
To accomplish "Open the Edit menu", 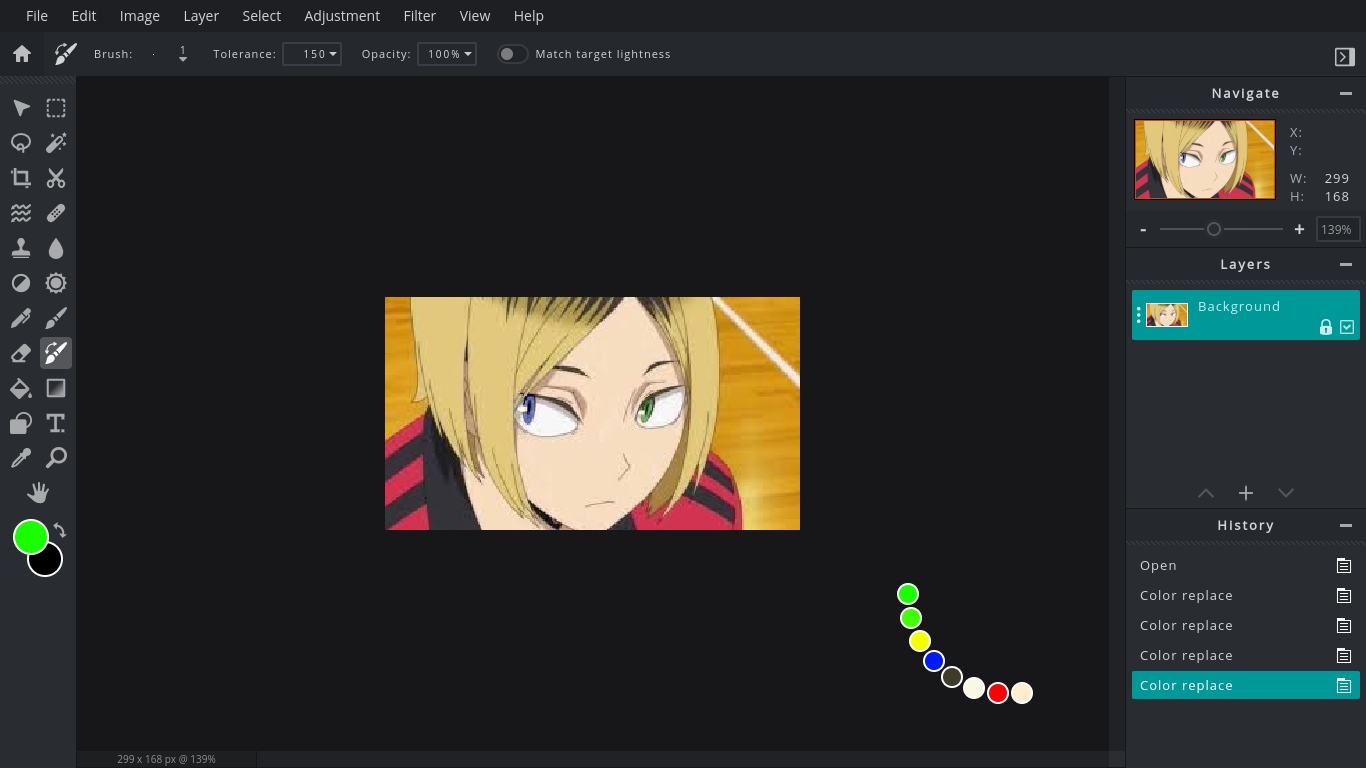I will pos(84,16).
